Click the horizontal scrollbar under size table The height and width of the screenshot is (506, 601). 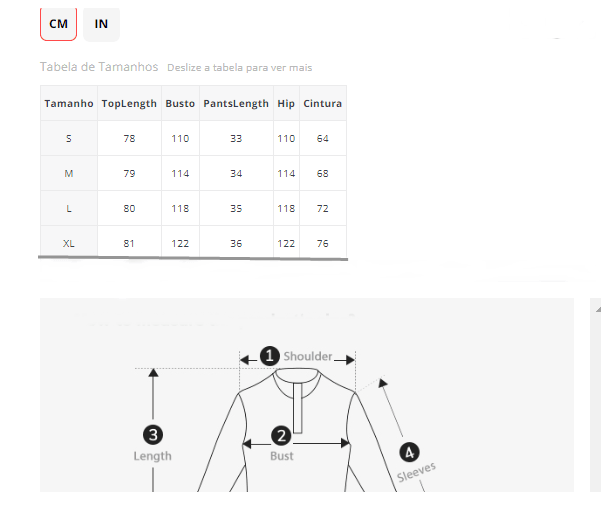(x=193, y=258)
